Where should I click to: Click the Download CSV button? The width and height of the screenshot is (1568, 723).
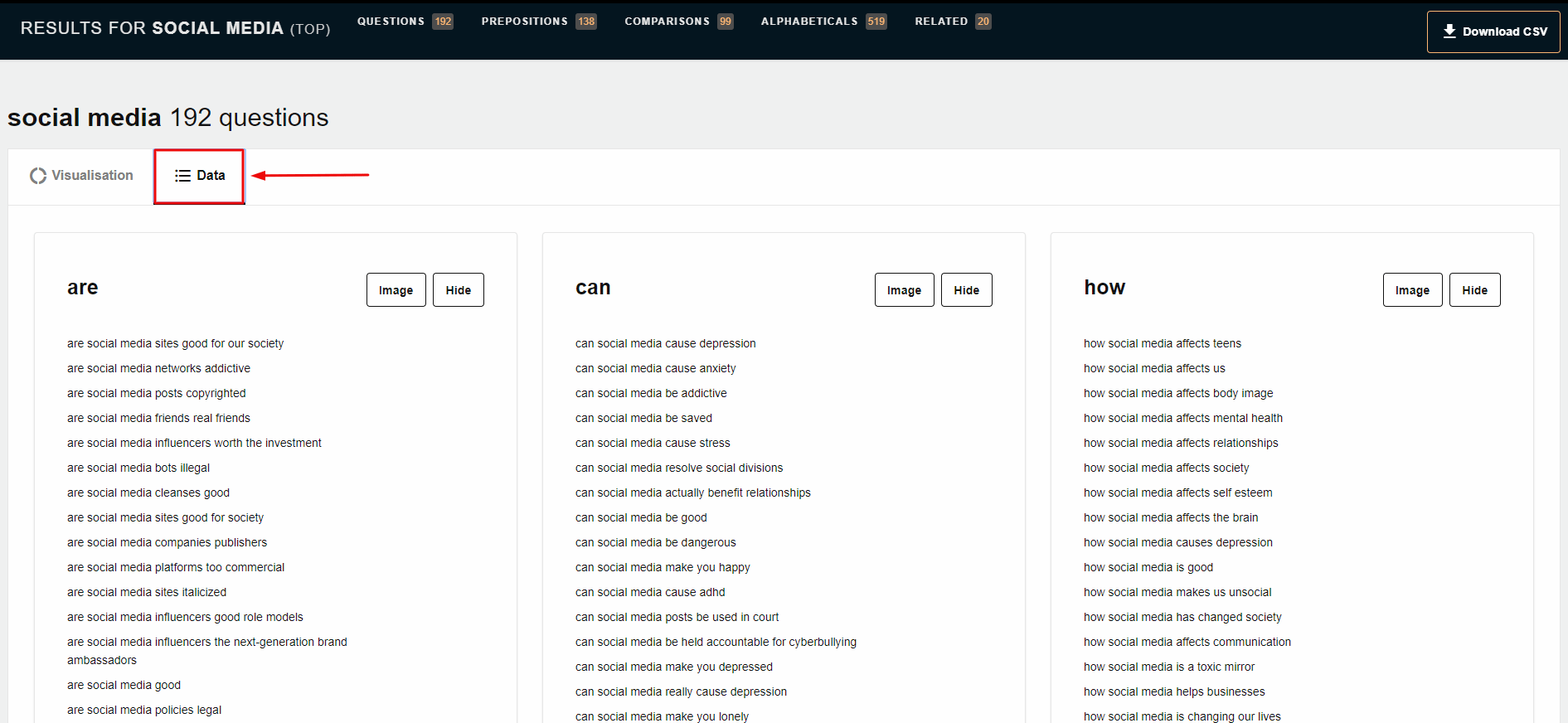pyautogui.click(x=1493, y=32)
